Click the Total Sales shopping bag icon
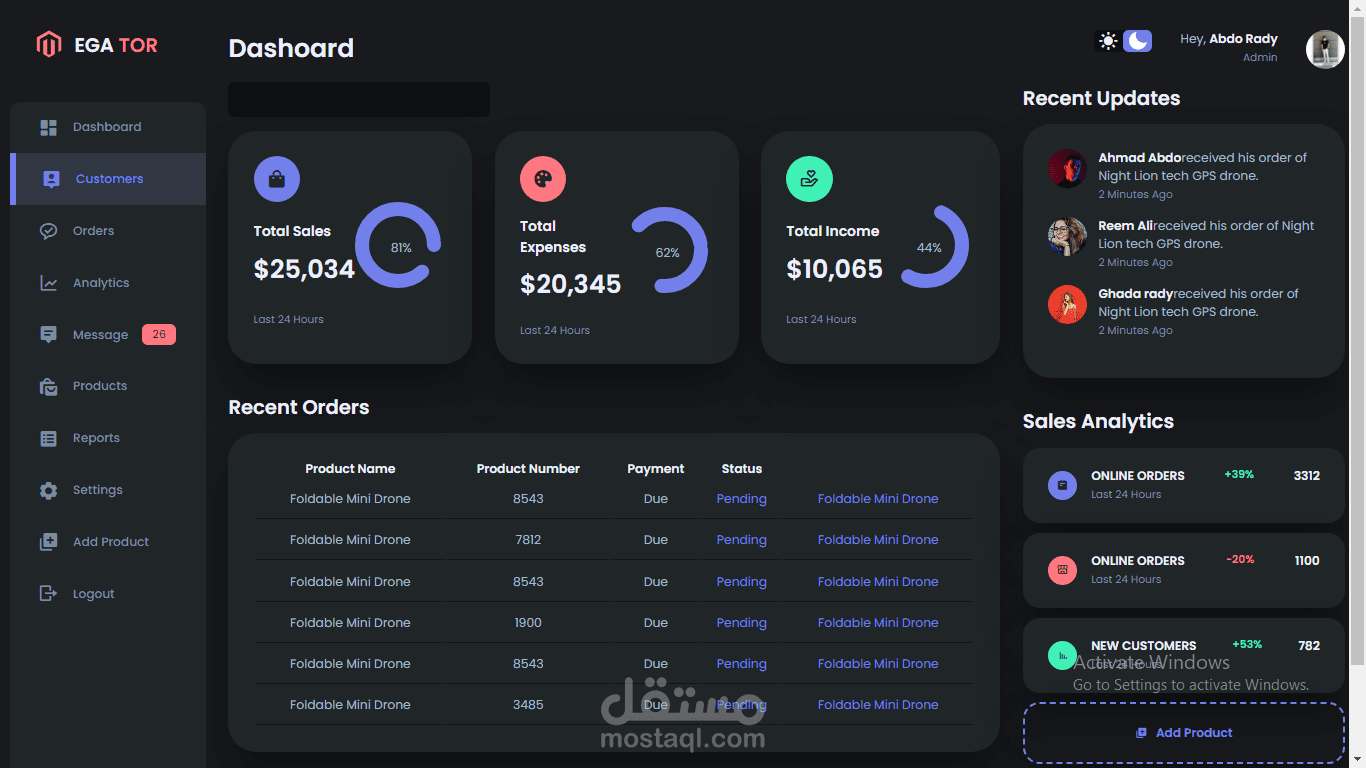Viewport: 1366px width, 768px height. pyautogui.click(x=277, y=180)
